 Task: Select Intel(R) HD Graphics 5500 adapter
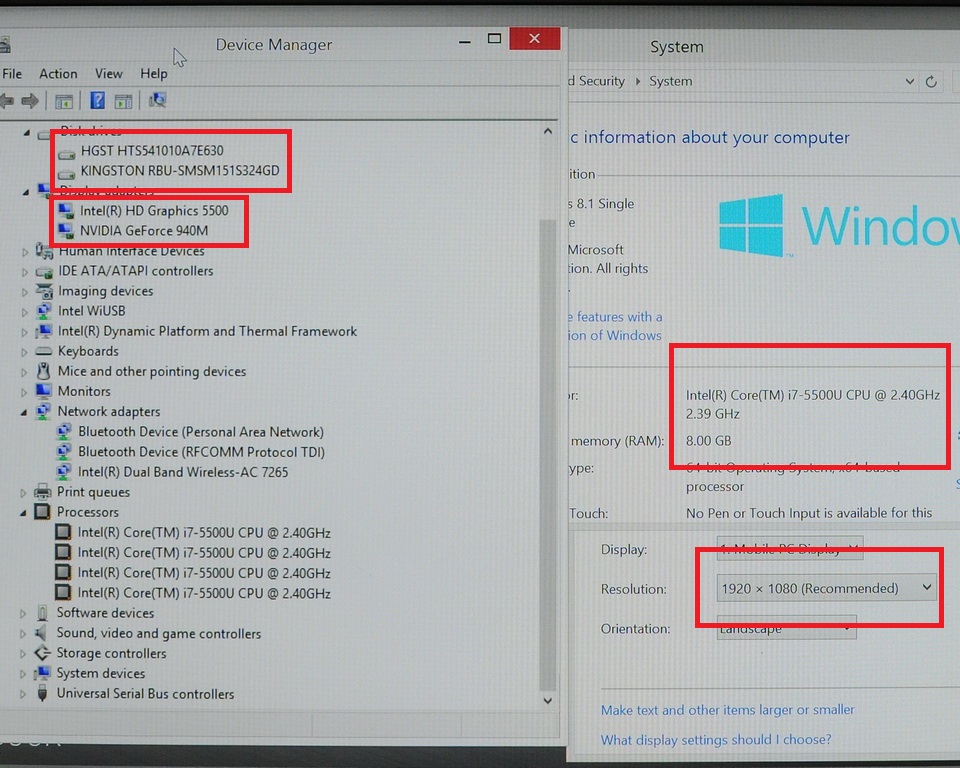pos(154,211)
